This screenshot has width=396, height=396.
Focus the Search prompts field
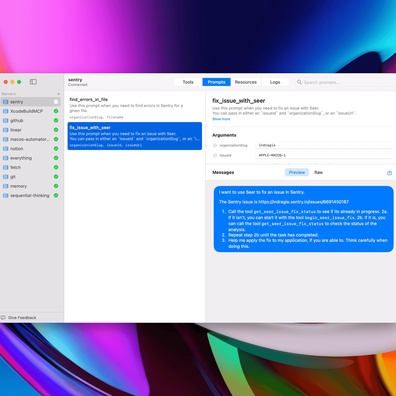(x=345, y=82)
